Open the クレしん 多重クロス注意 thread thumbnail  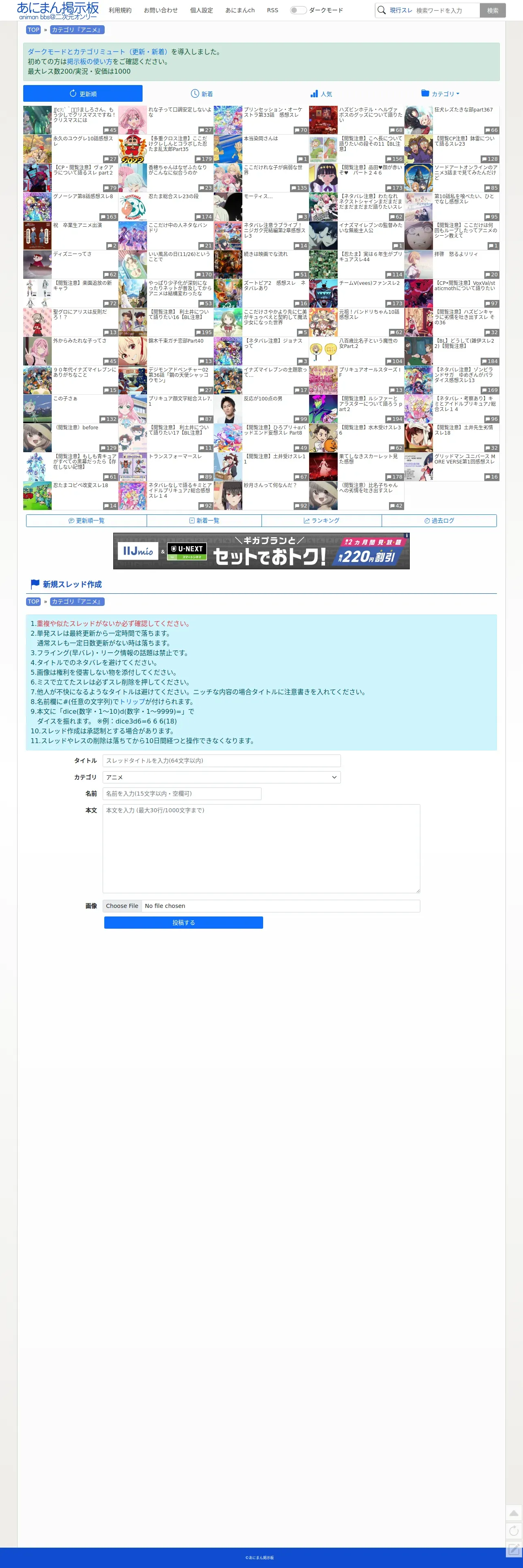pyautogui.click(x=132, y=149)
